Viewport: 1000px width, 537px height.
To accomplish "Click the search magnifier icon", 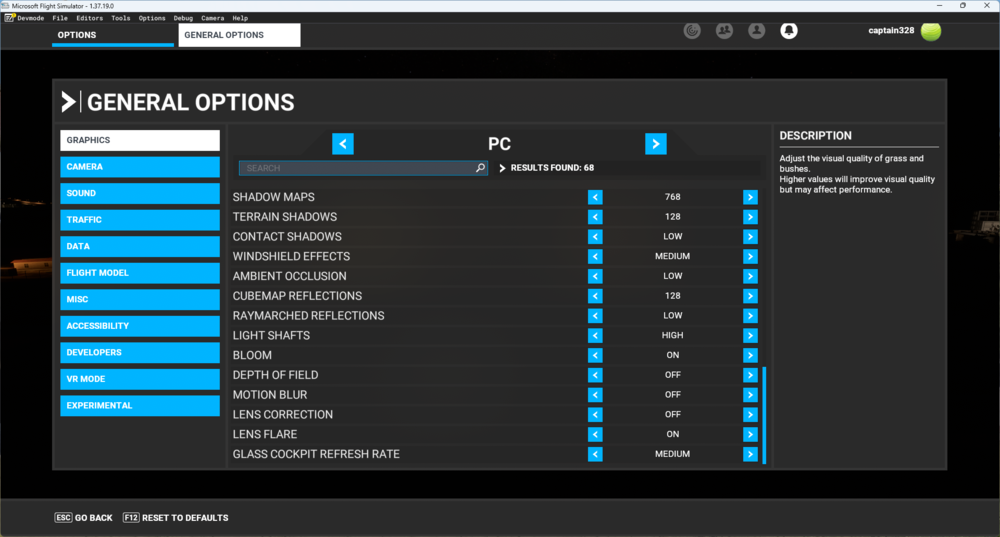I will coord(480,168).
